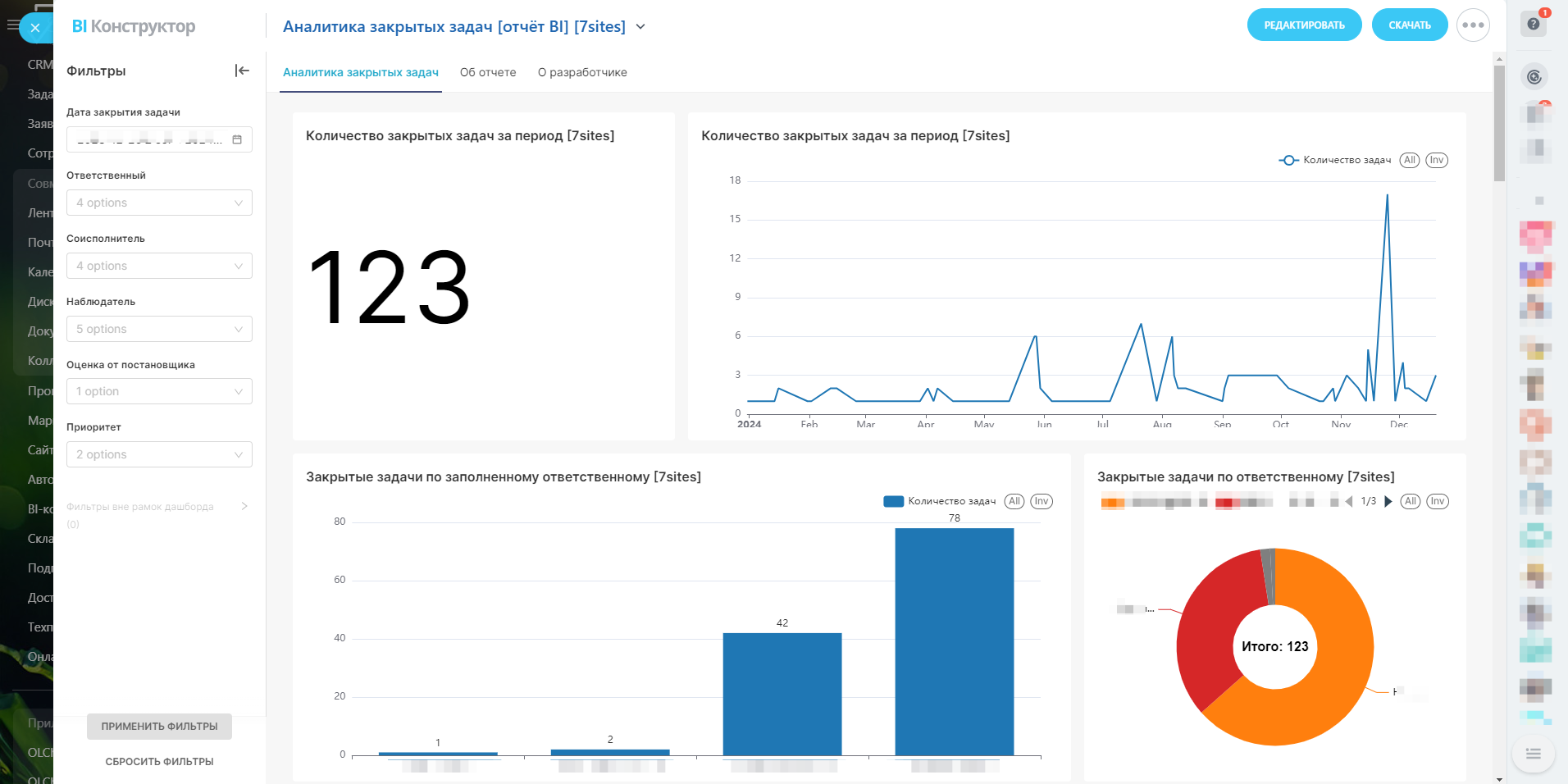Open the Ответственный filter dropdown
Viewport: 1568px width, 784px height.
click(x=159, y=203)
